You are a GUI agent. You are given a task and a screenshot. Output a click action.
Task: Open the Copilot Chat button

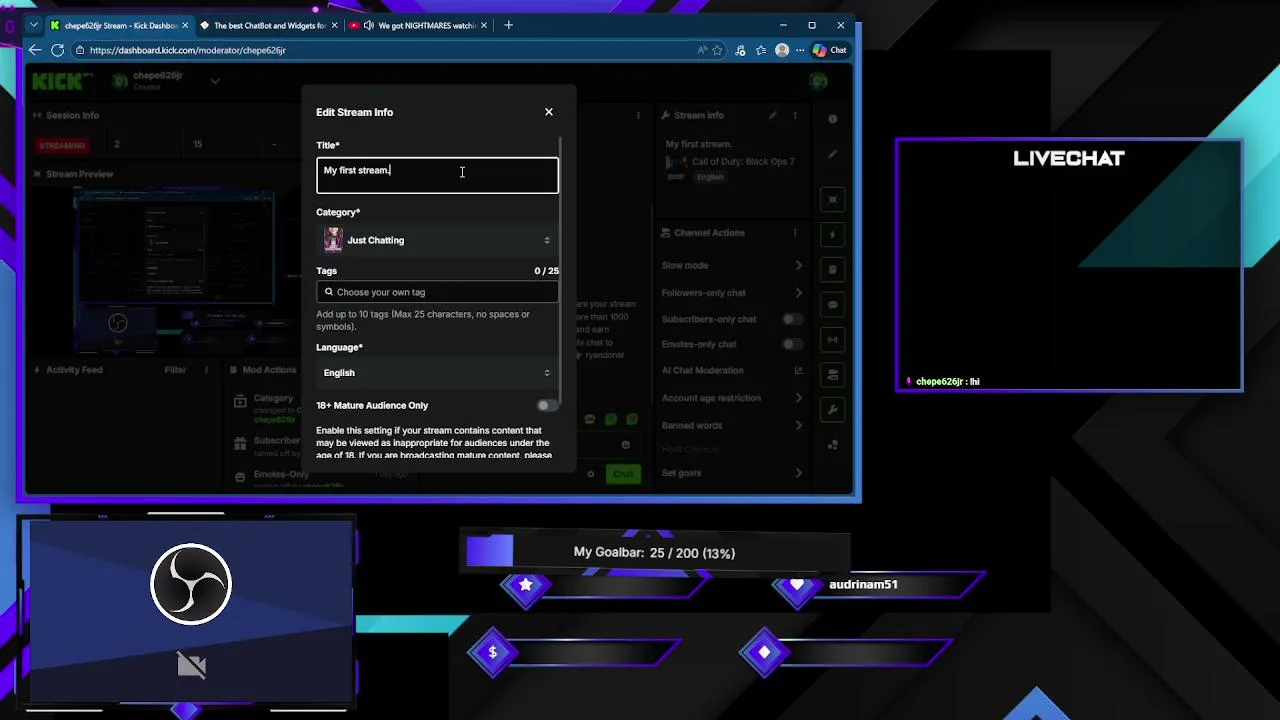pyautogui.click(x=829, y=50)
